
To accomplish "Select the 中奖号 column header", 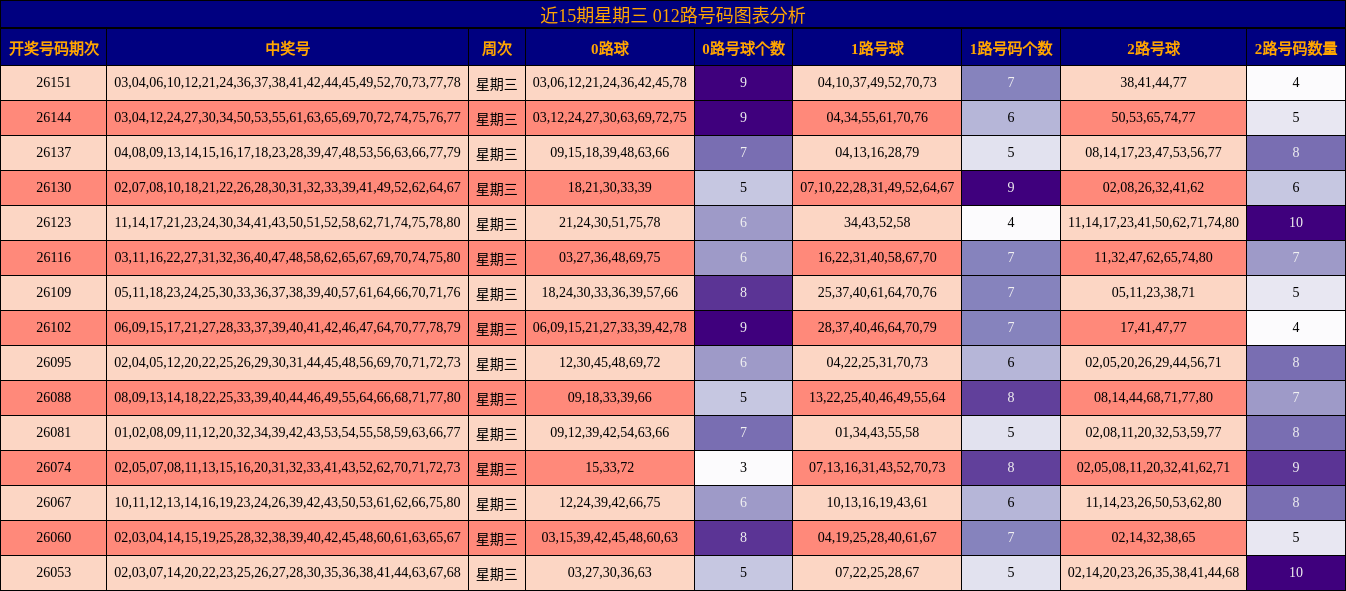I will pyautogui.click(x=287, y=48).
